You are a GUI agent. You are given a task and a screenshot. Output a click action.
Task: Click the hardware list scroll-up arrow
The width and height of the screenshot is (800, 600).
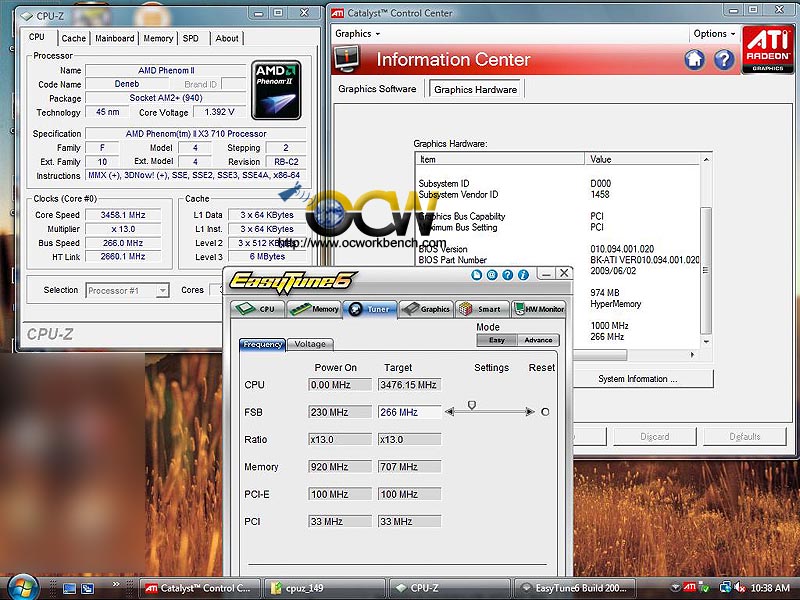(x=706, y=160)
